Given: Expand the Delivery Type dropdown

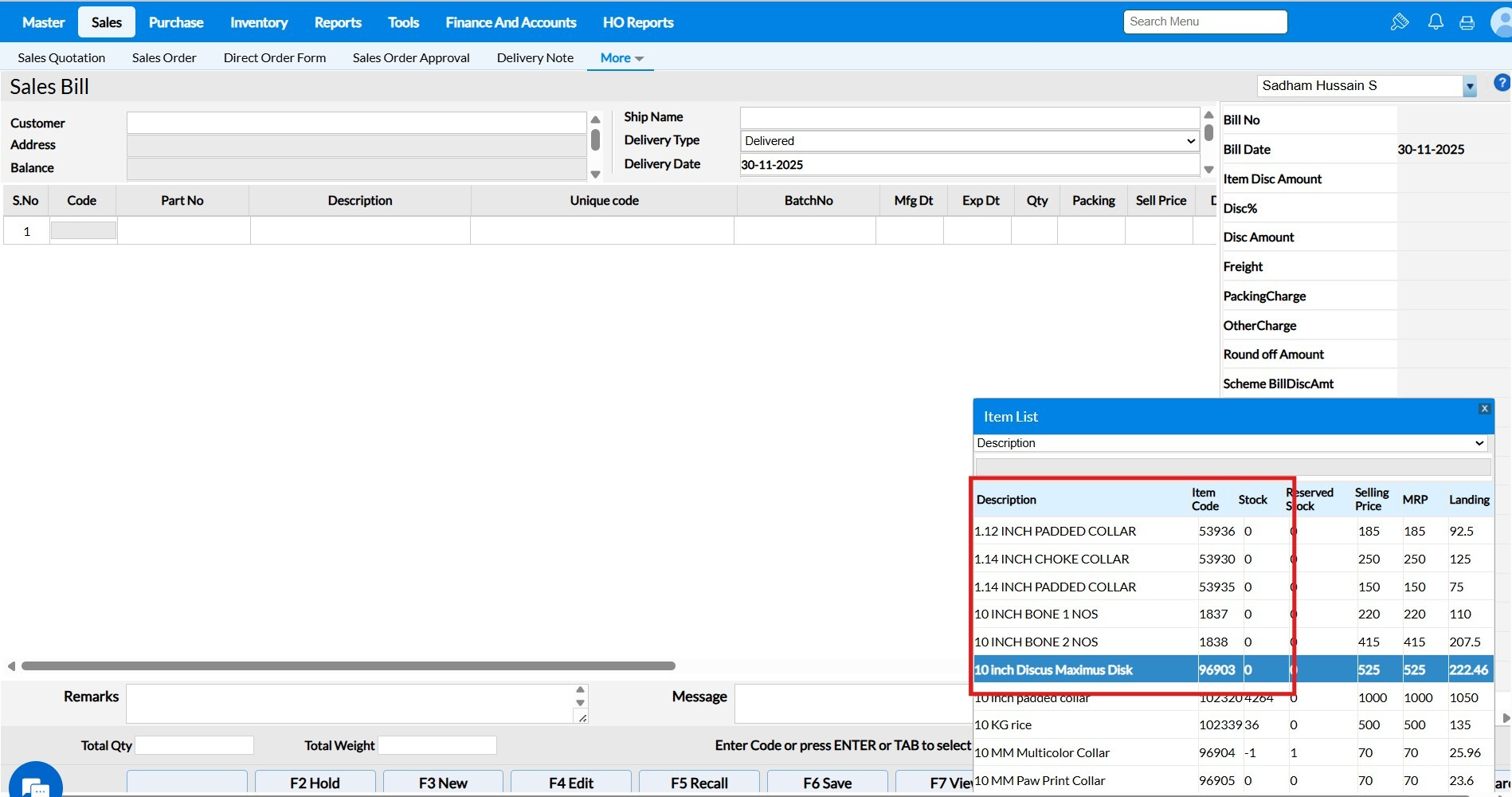Looking at the screenshot, I should click(1191, 141).
